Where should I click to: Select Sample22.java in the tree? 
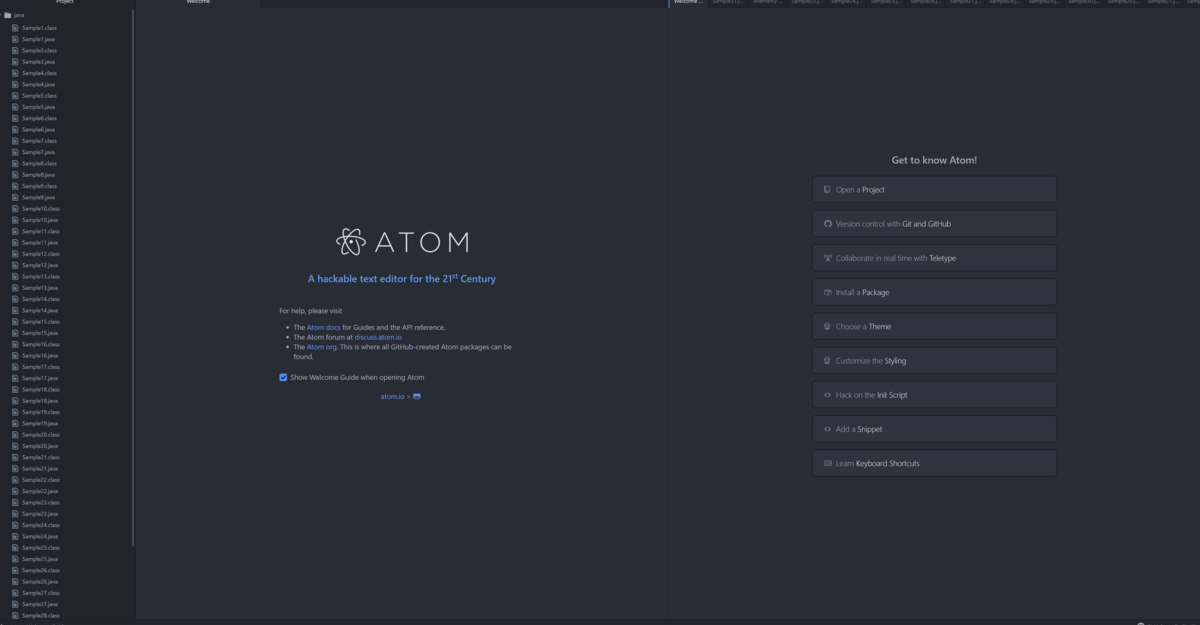click(40, 491)
